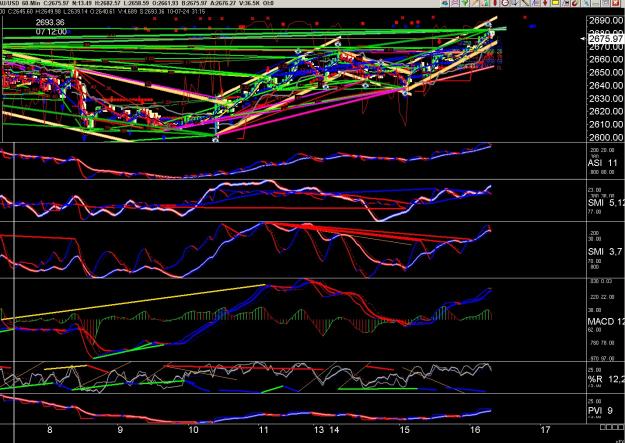Select the %R indicator label

point(606,379)
